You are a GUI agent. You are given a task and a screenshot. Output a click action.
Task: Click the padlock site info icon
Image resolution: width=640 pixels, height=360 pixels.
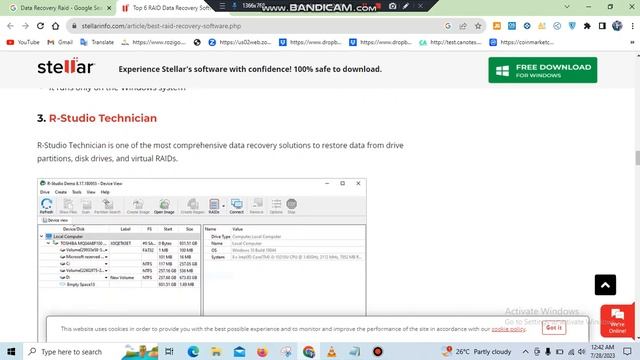click(74, 26)
